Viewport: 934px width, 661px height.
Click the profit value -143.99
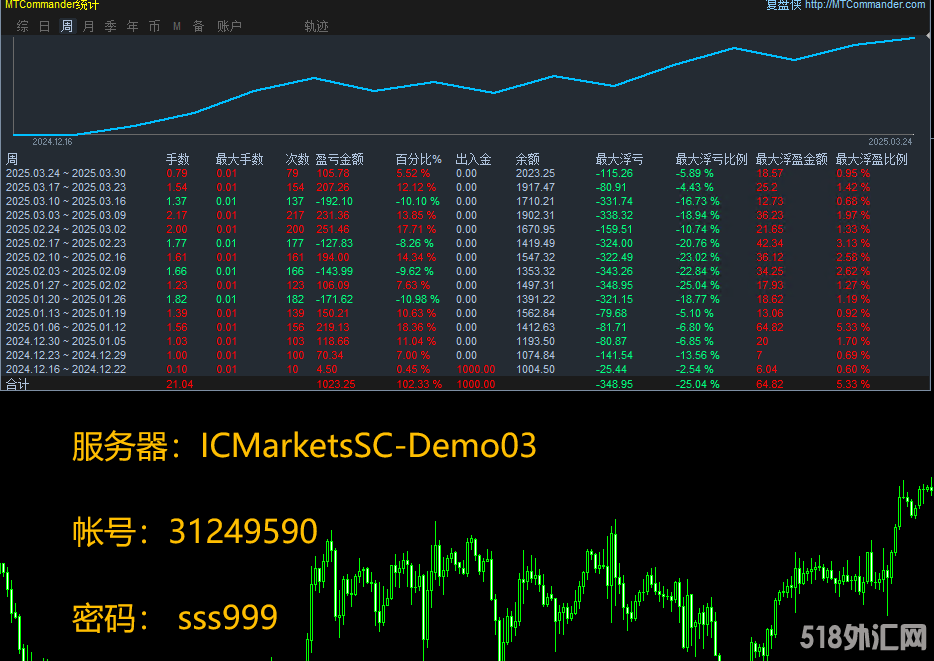334,271
